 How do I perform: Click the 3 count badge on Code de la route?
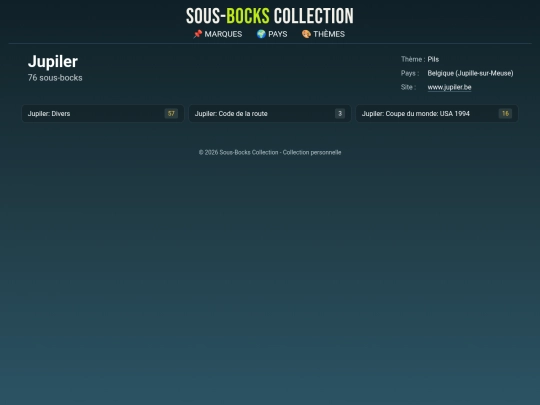pos(340,113)
